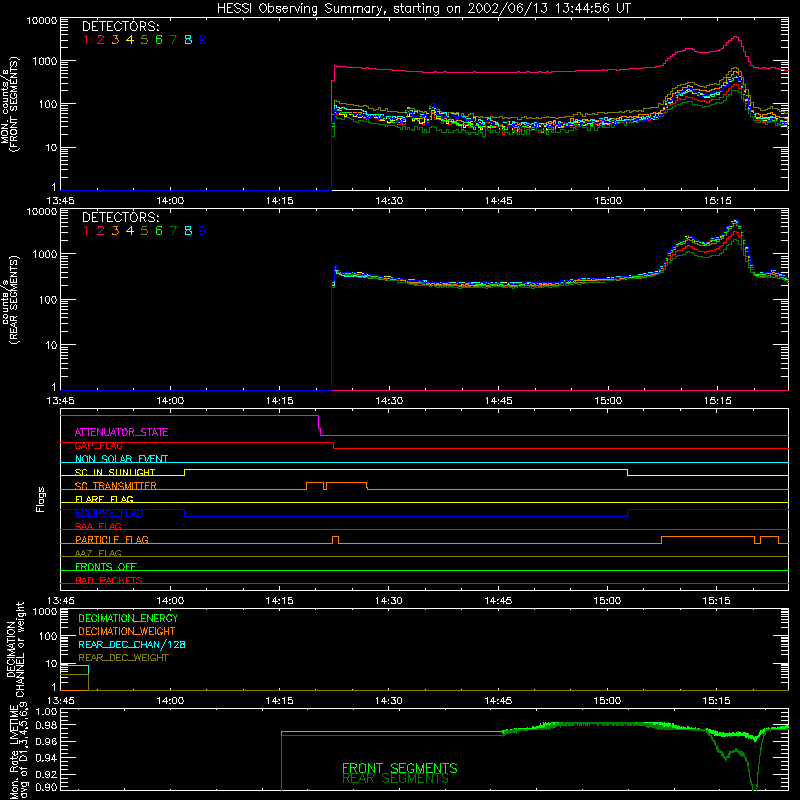Click the BAD_PACKETS flag label
The height and width of the screenshot is (800, 800).
click(109, 580)
